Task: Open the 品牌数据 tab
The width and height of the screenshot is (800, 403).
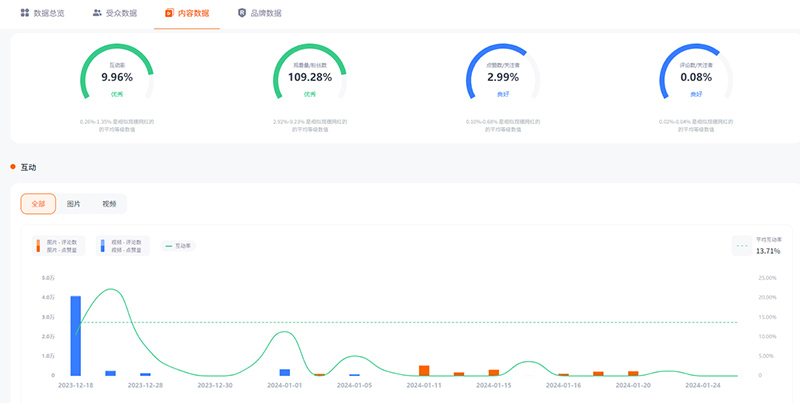Action: click(264, 13)
